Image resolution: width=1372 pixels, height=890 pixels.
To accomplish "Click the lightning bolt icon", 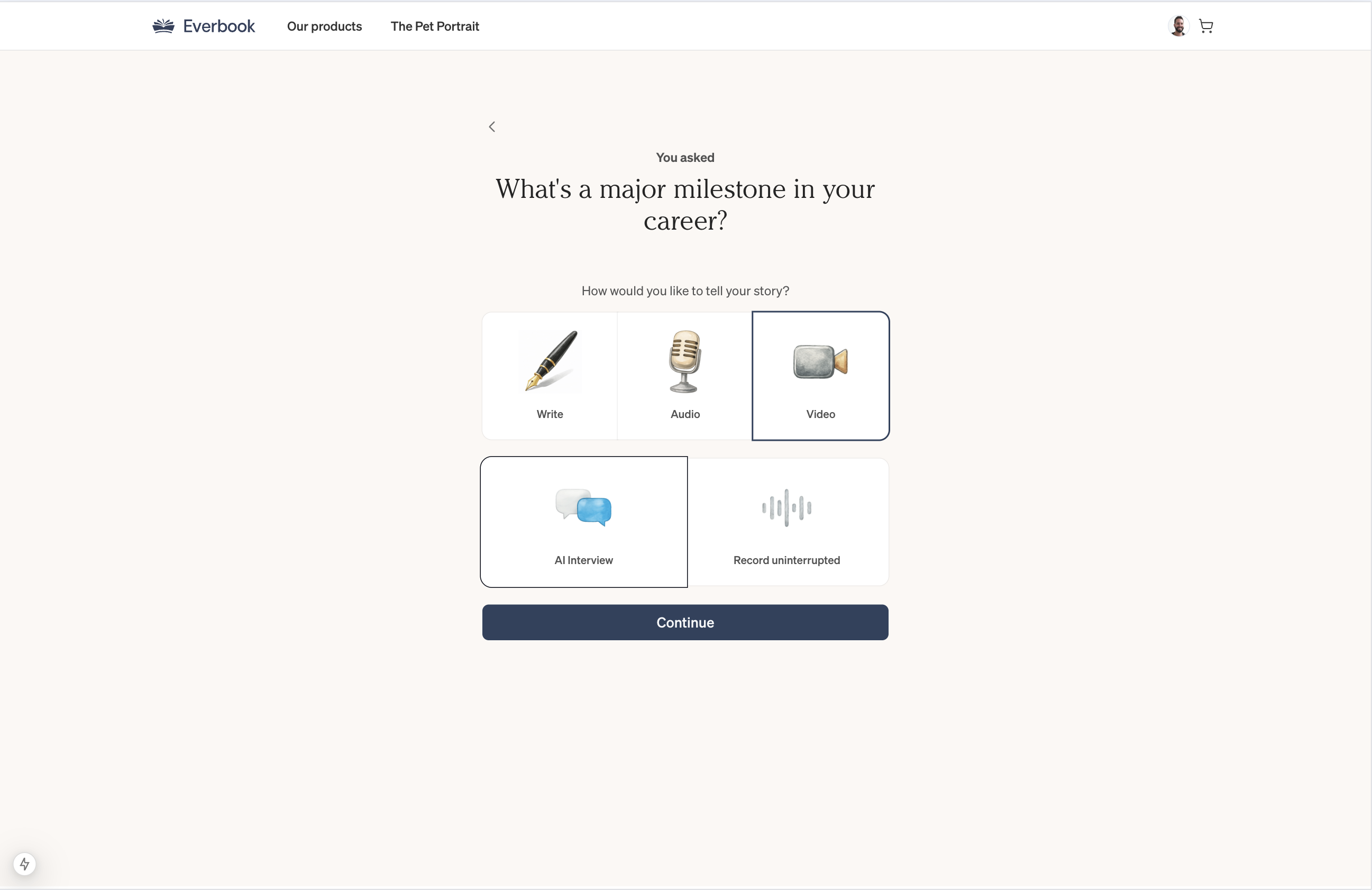I will pyautogui.click(x=24, y=864).
